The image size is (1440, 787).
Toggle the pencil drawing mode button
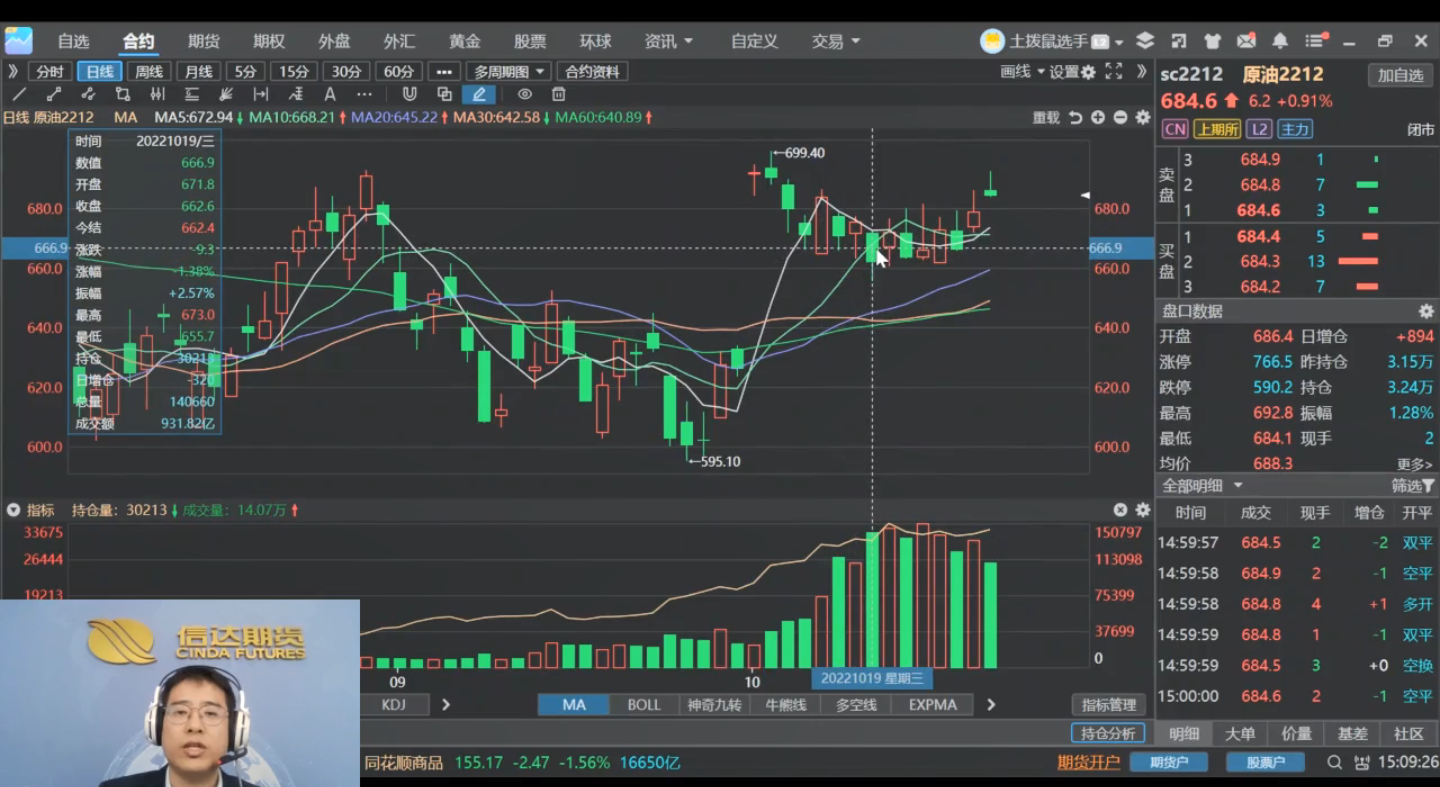click(x=479, y=94)
